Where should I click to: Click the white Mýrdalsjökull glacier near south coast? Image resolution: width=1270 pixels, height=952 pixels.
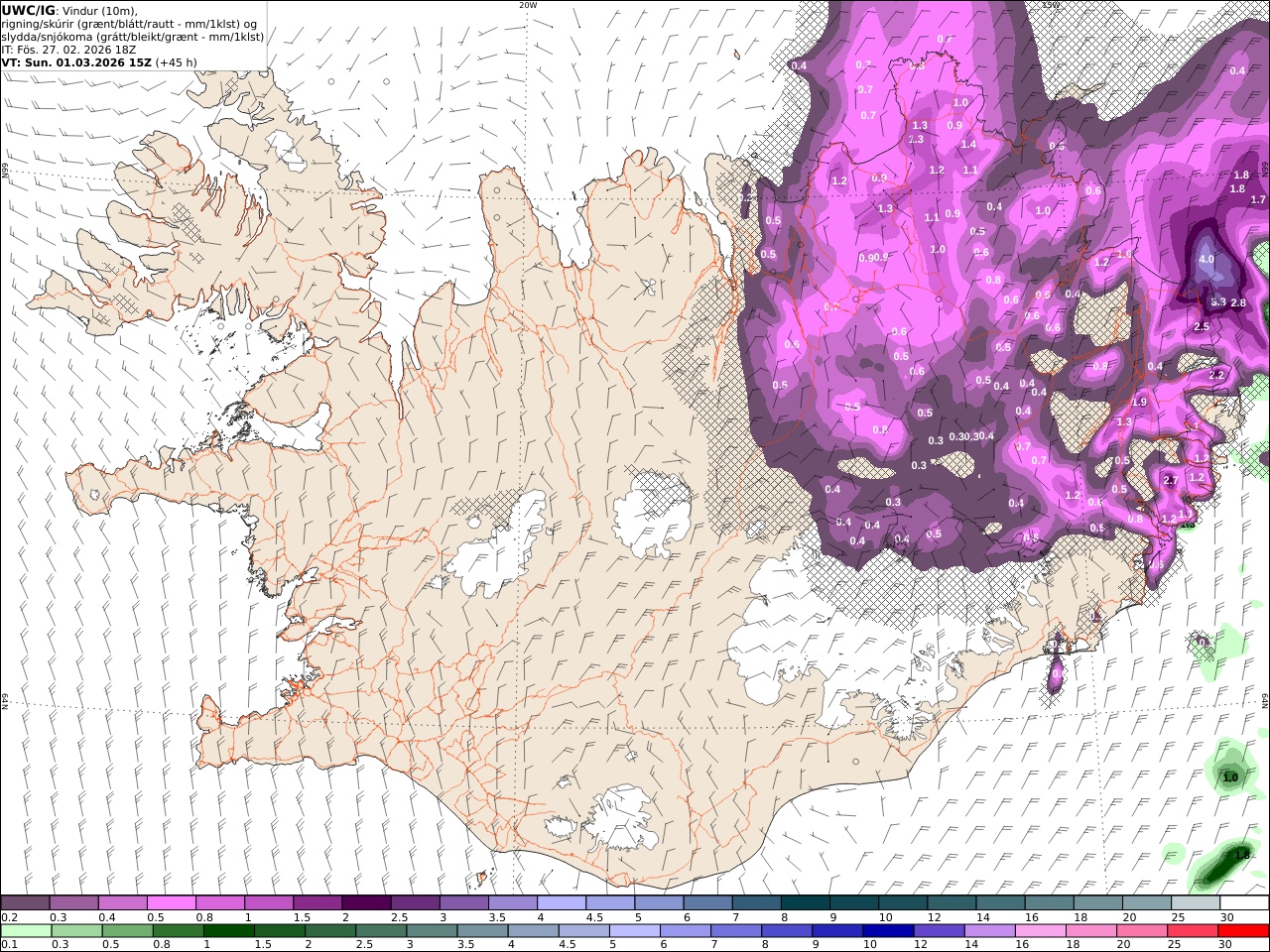point(620,819)
